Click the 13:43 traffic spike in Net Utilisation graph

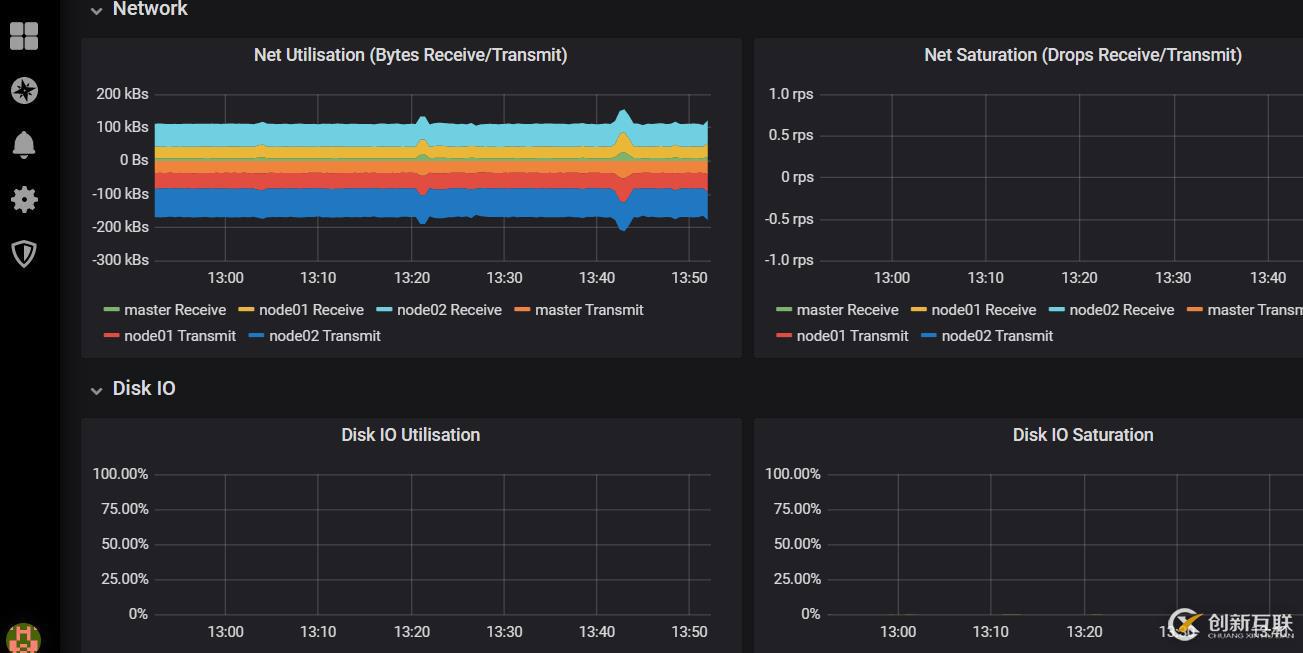pos(624,168)
